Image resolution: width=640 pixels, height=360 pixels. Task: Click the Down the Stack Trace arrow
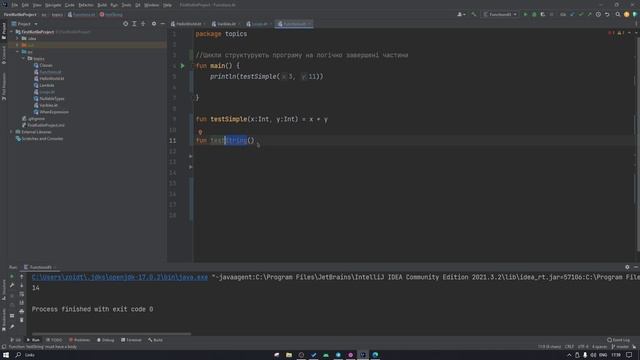coord(22,285)
